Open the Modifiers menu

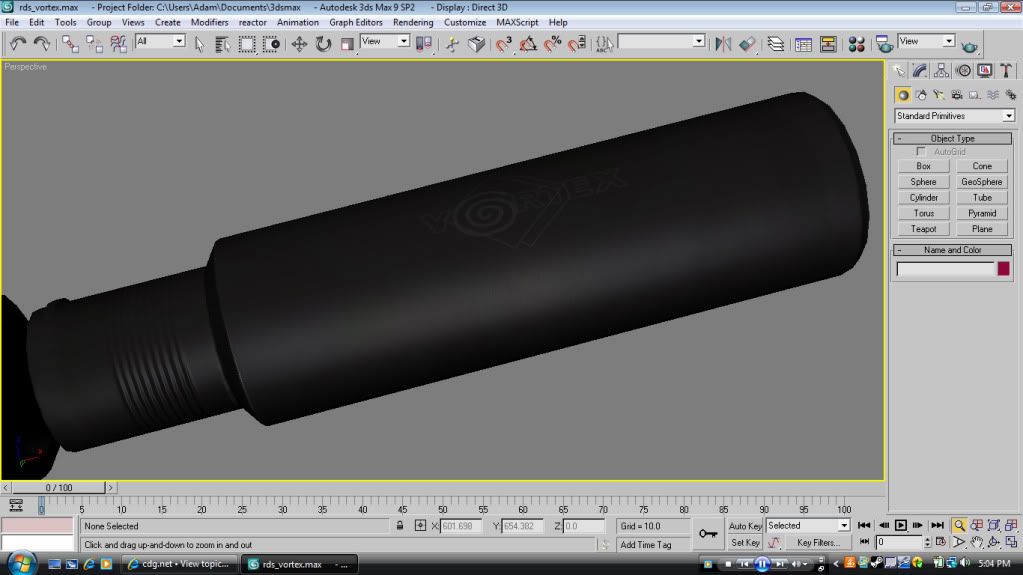point(209,22)
